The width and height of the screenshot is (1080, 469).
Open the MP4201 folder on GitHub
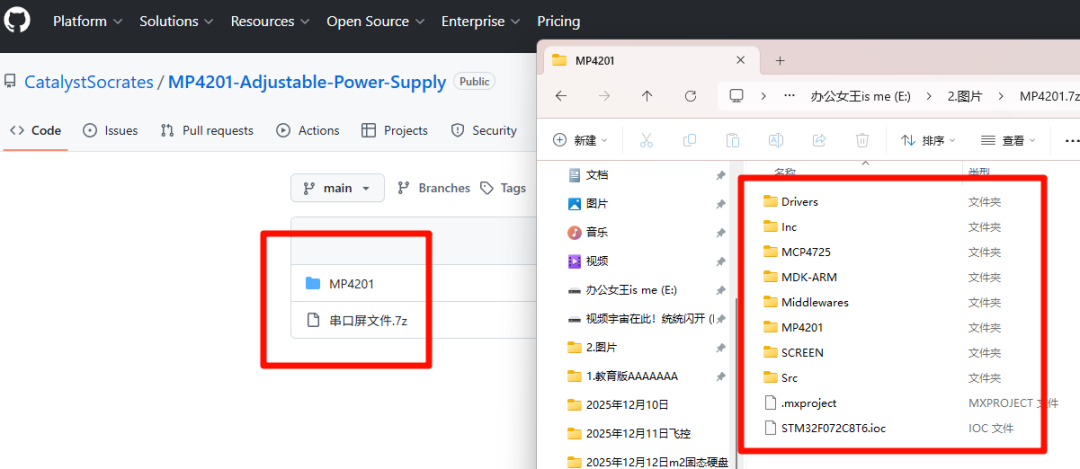click(351, 283)
